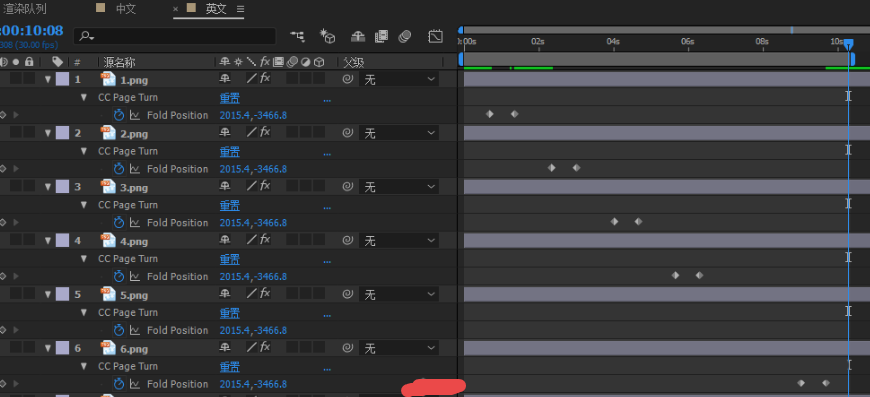The image size is (870, 397).
Task: Collapse layer 5.png twirl arrow
Action: (x=48, y=294)
